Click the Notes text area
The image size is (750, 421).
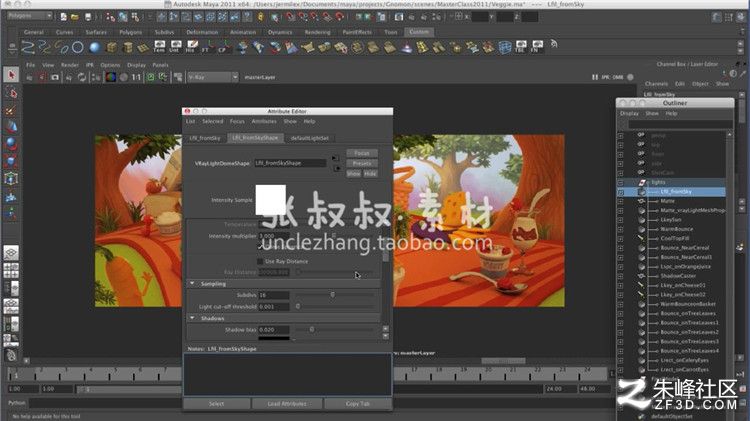[x=287, y=375]
